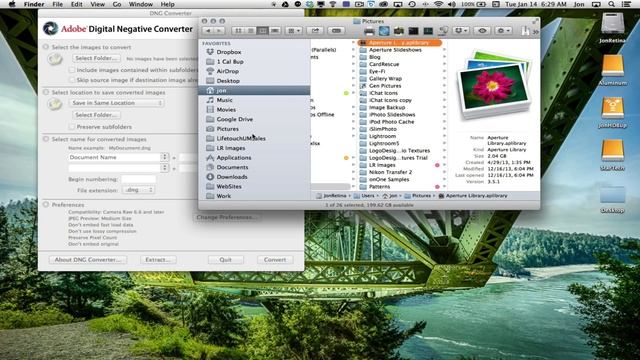The width and height of the screenshot is (640, 360).
Task: Toggle Quick Look eye button
Action: point(482,31)
